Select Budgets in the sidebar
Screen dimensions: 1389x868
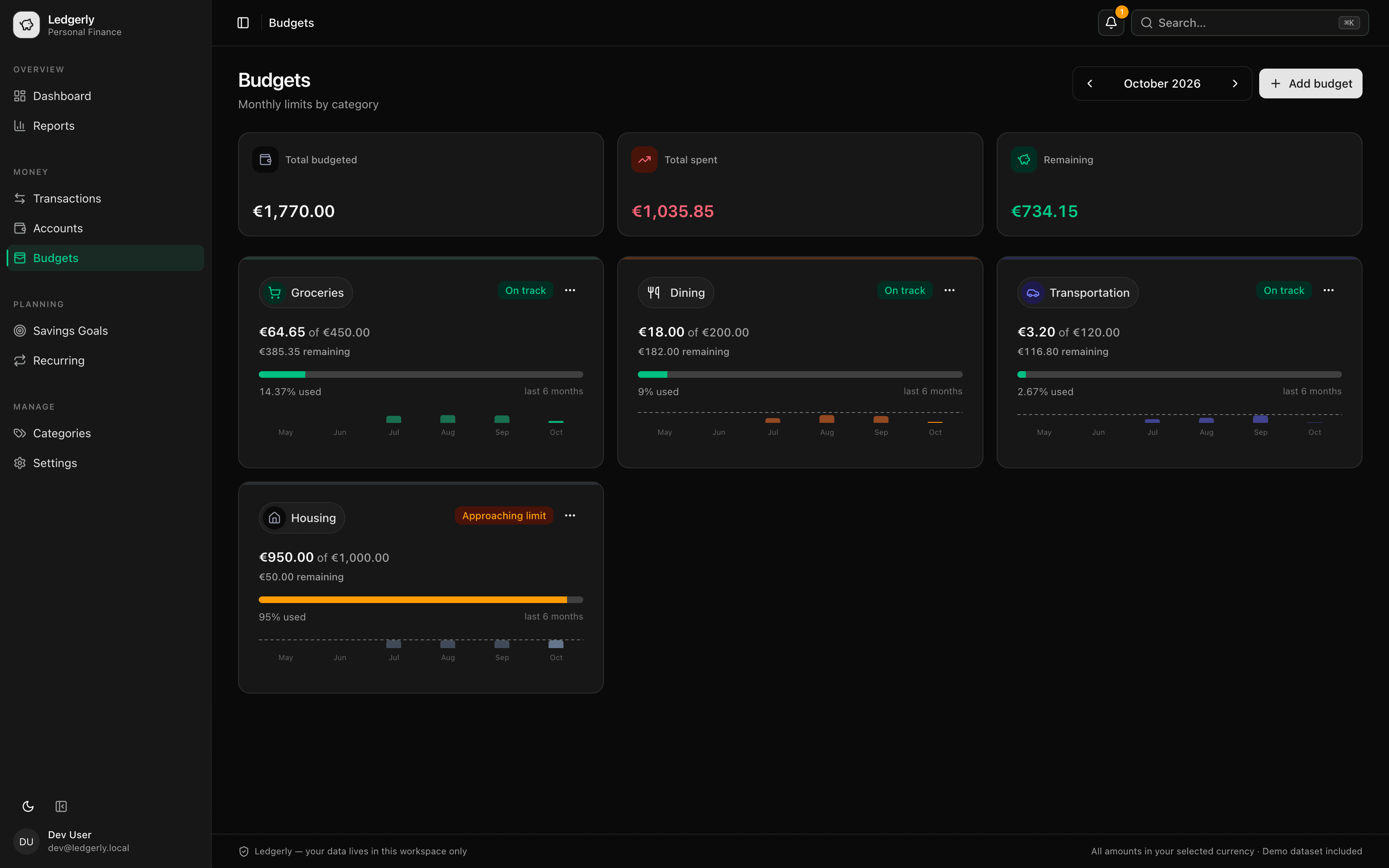coord(105,258)
